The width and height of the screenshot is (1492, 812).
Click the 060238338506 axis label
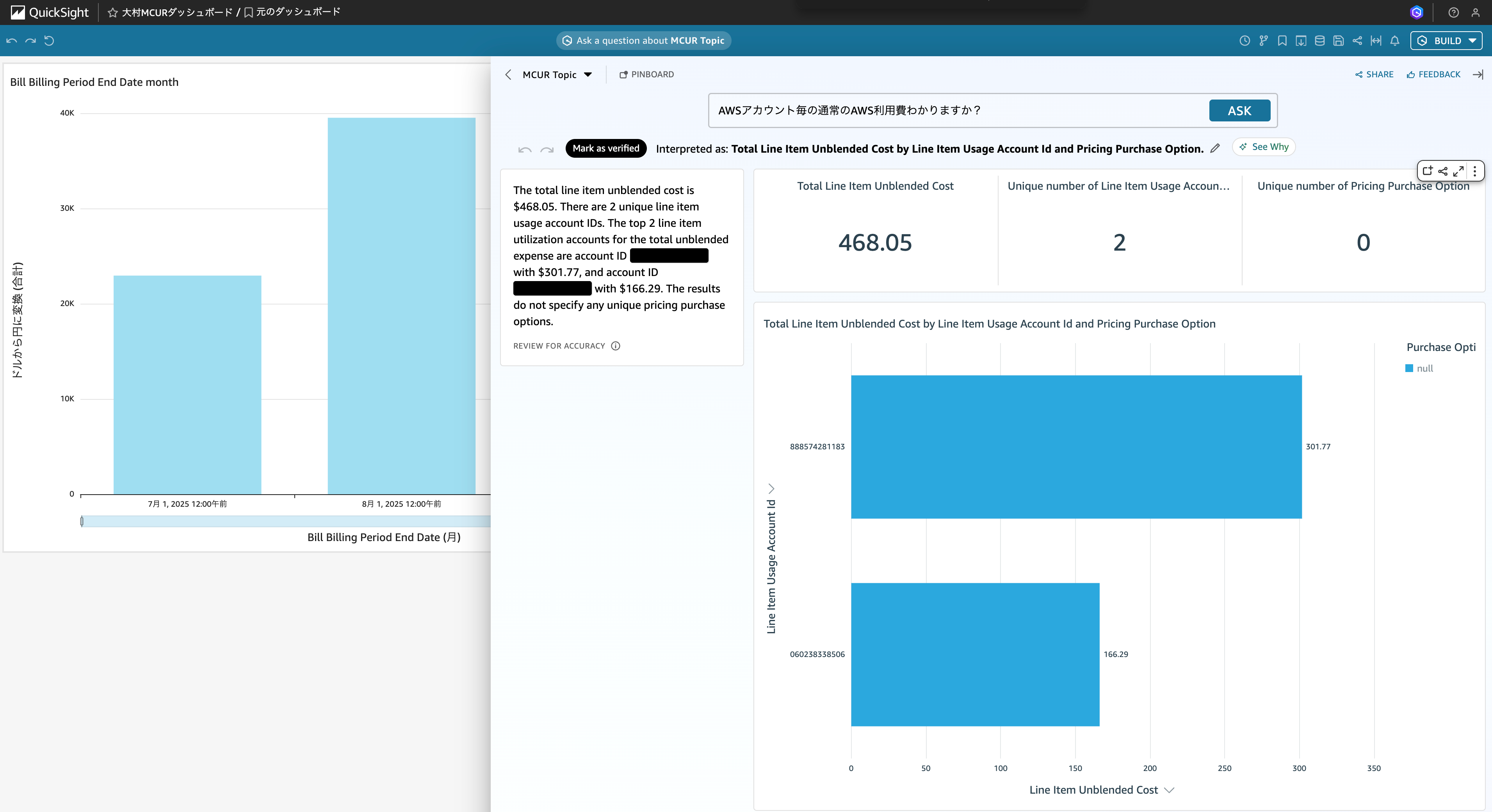(x=817, y=654)
